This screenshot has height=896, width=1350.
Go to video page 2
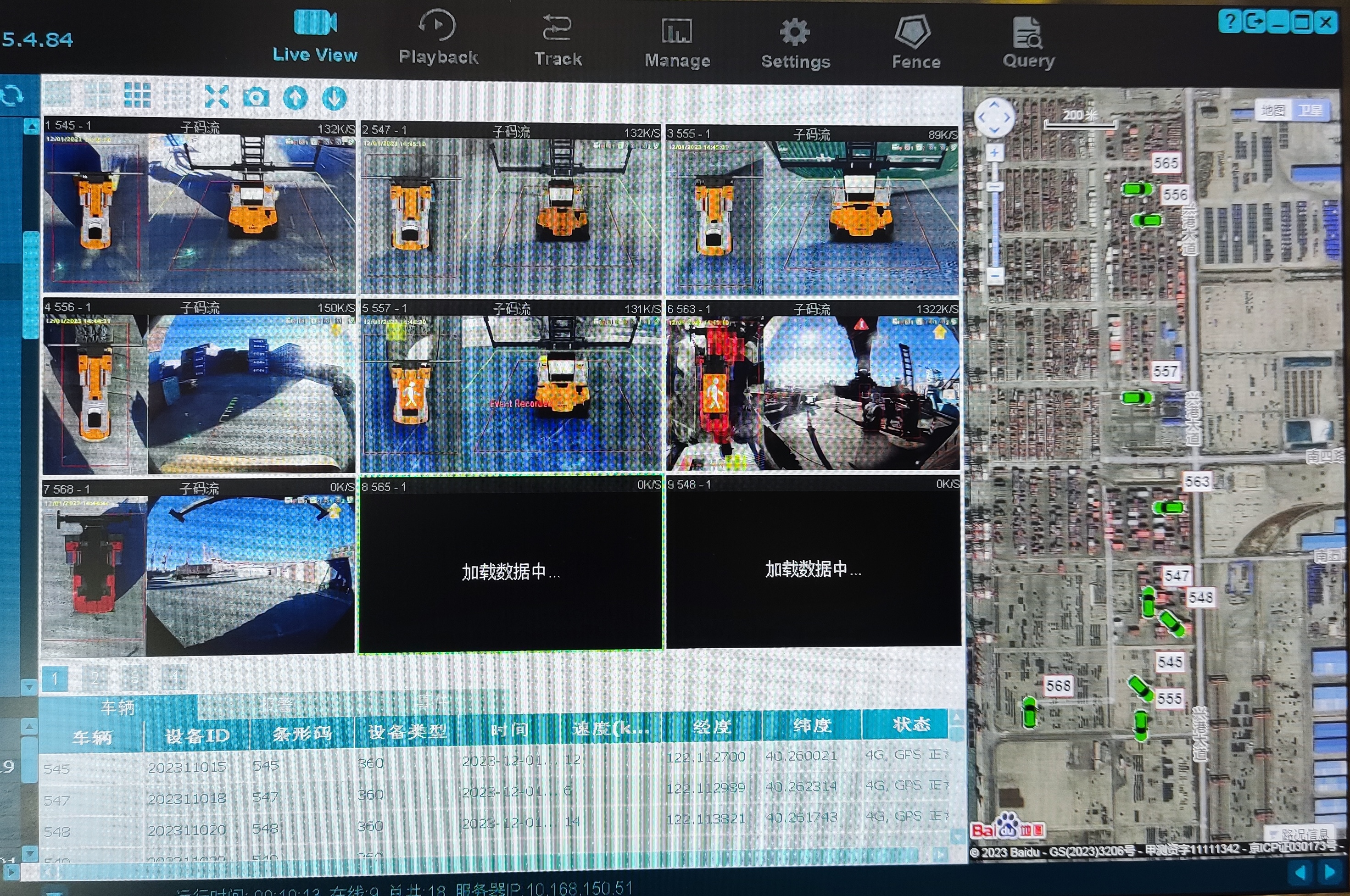[95, 678]
